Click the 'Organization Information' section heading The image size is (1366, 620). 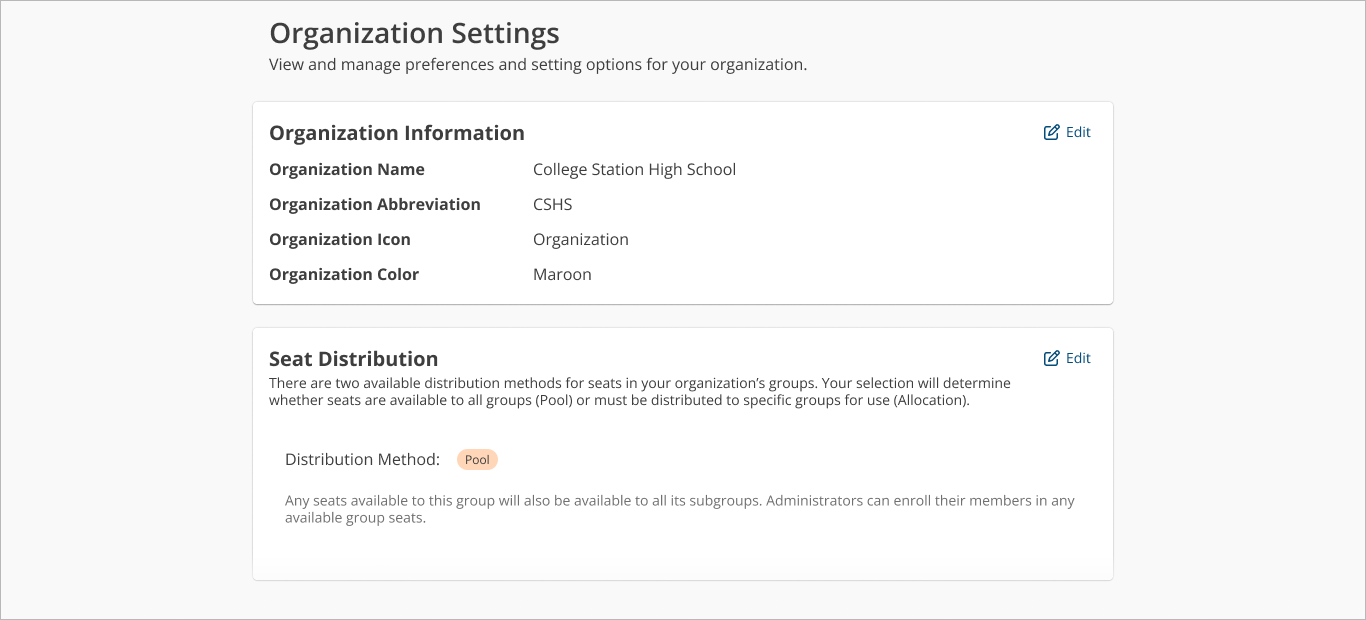click(x=396, y=132)
